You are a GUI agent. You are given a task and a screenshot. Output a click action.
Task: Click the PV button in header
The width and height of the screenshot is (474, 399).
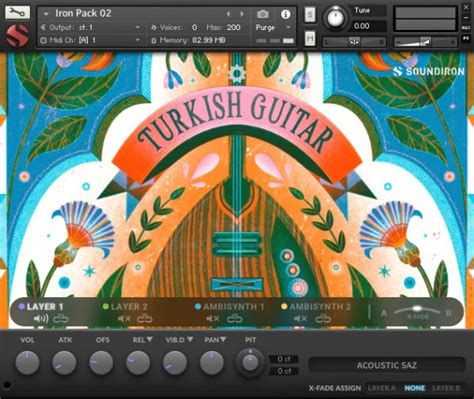(466, 38)
